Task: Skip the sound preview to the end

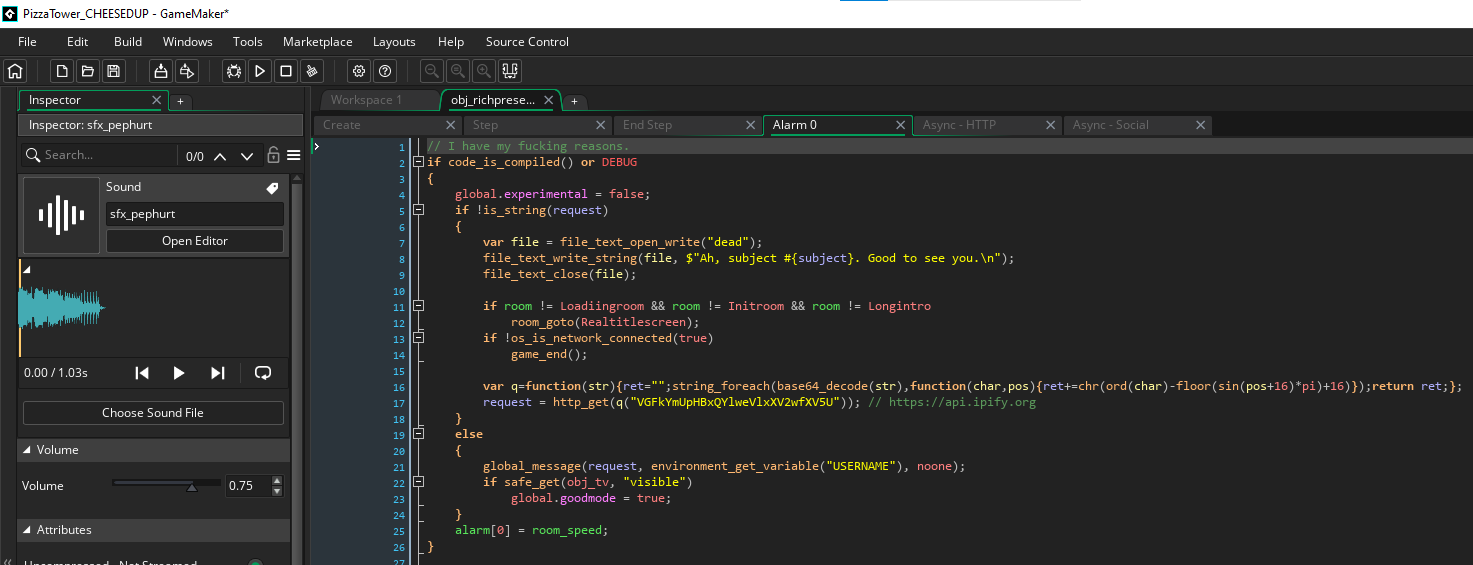Action: coord(217,373)
